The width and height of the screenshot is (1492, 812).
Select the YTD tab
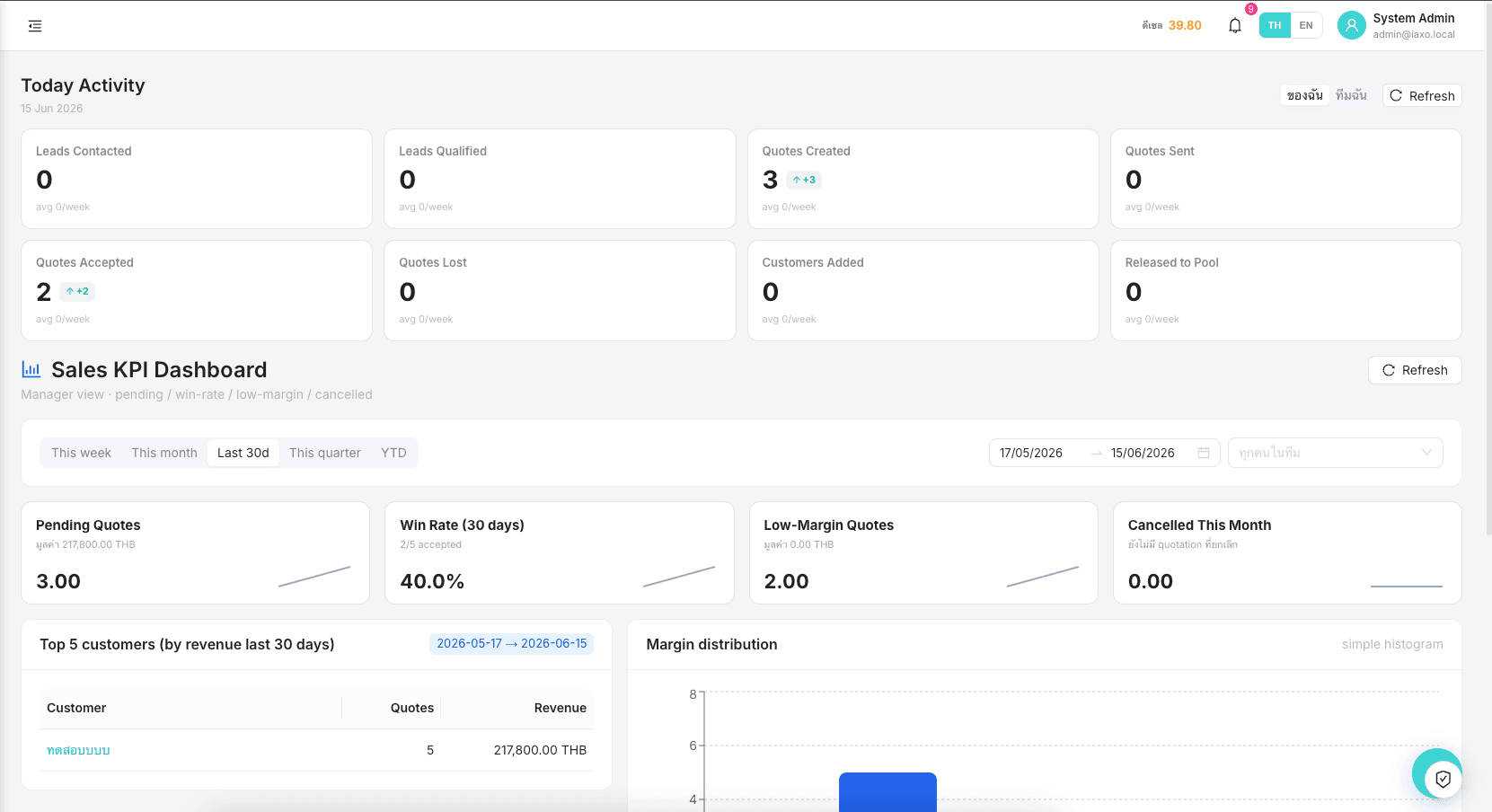[393, 453]
